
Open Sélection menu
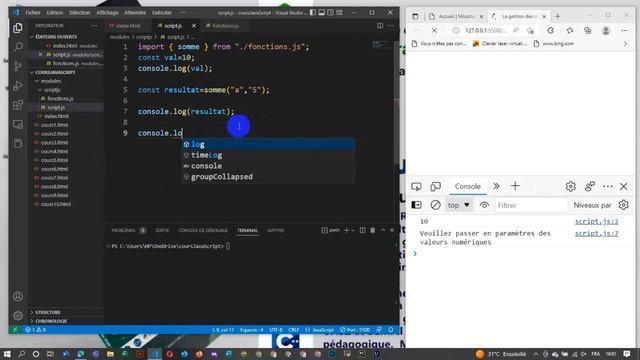click(x=80, y=13)
